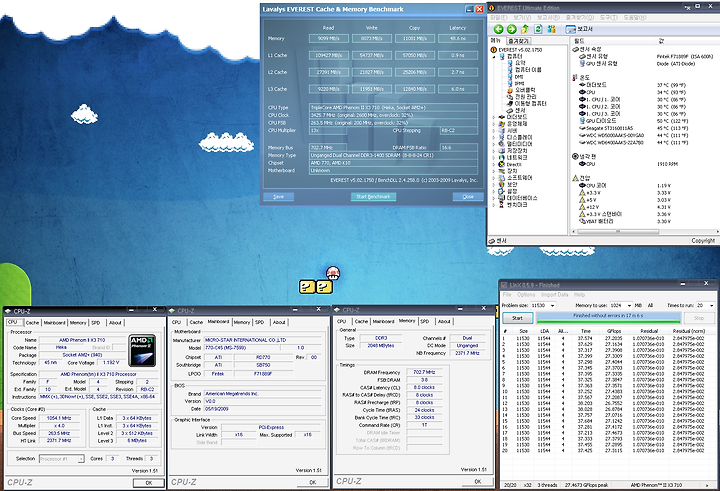Collapse the 컴퓨터 computer node in EVEREST tree
720x491 pixels.
(494, 56)
